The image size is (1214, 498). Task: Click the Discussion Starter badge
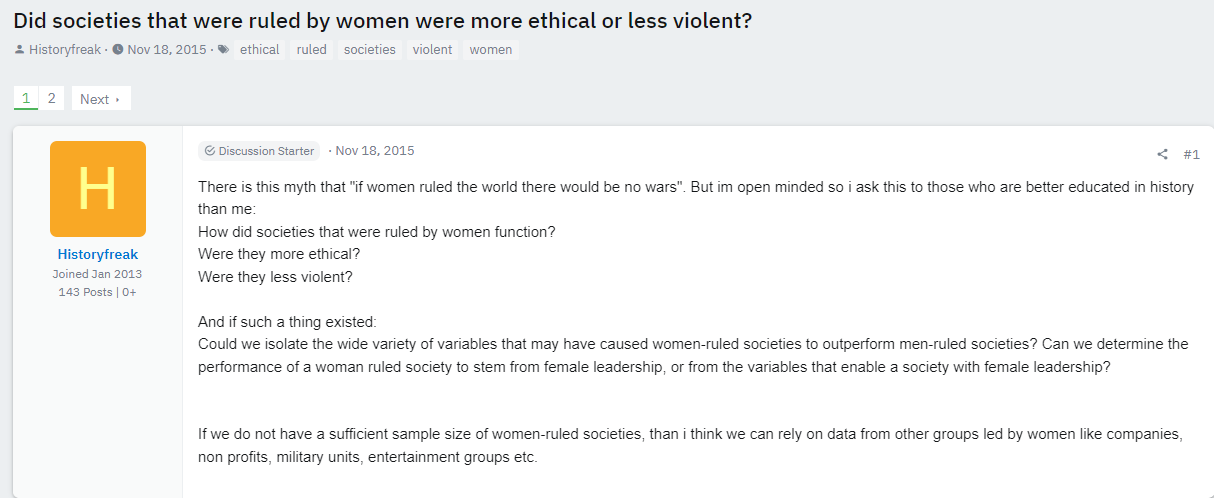(x=259, y=151)
